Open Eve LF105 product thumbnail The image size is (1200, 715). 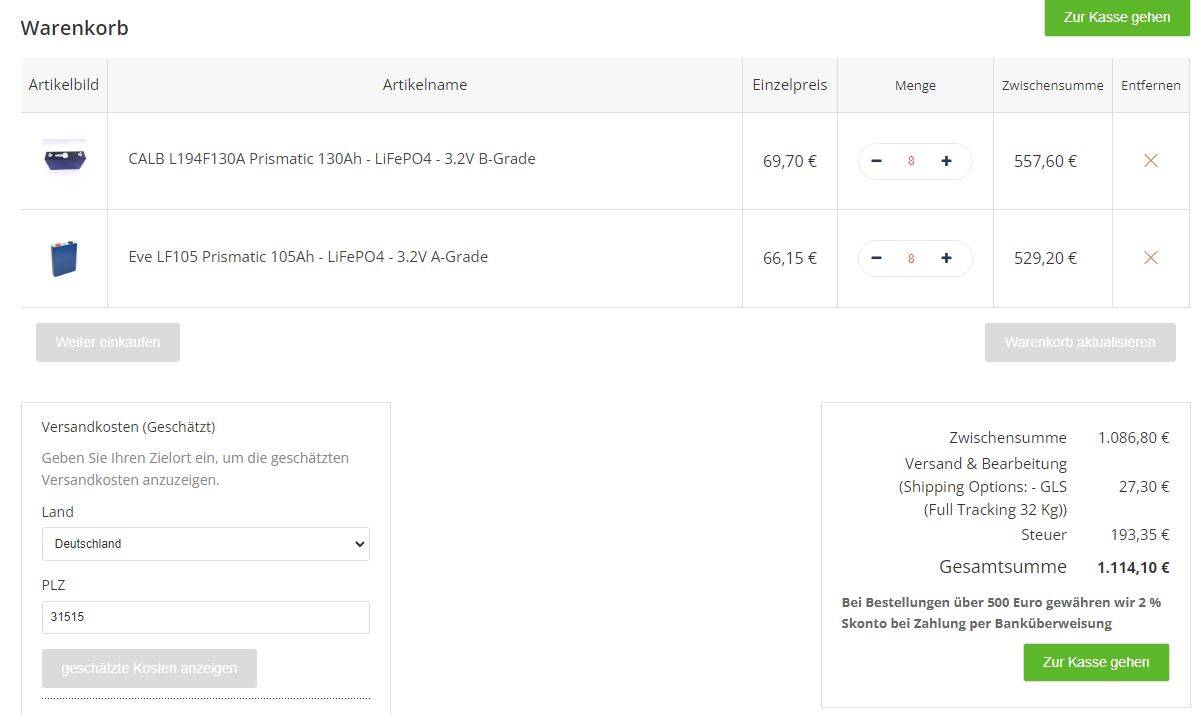point(64,258)
